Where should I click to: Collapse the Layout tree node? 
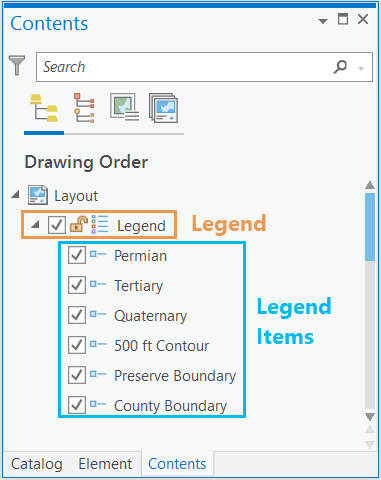point(15,195)
